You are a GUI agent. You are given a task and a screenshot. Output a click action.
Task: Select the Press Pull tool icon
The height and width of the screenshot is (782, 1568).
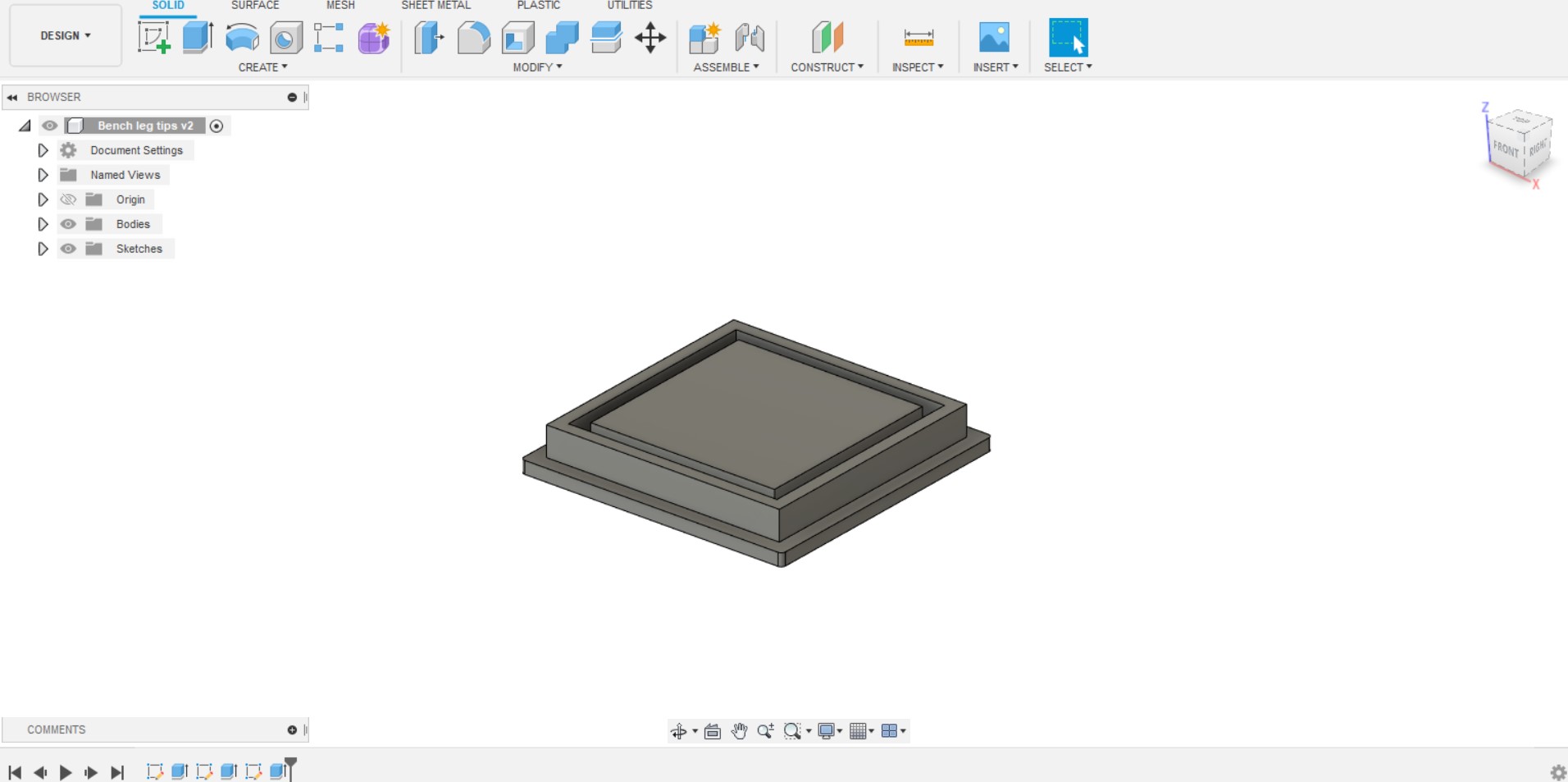429,38
